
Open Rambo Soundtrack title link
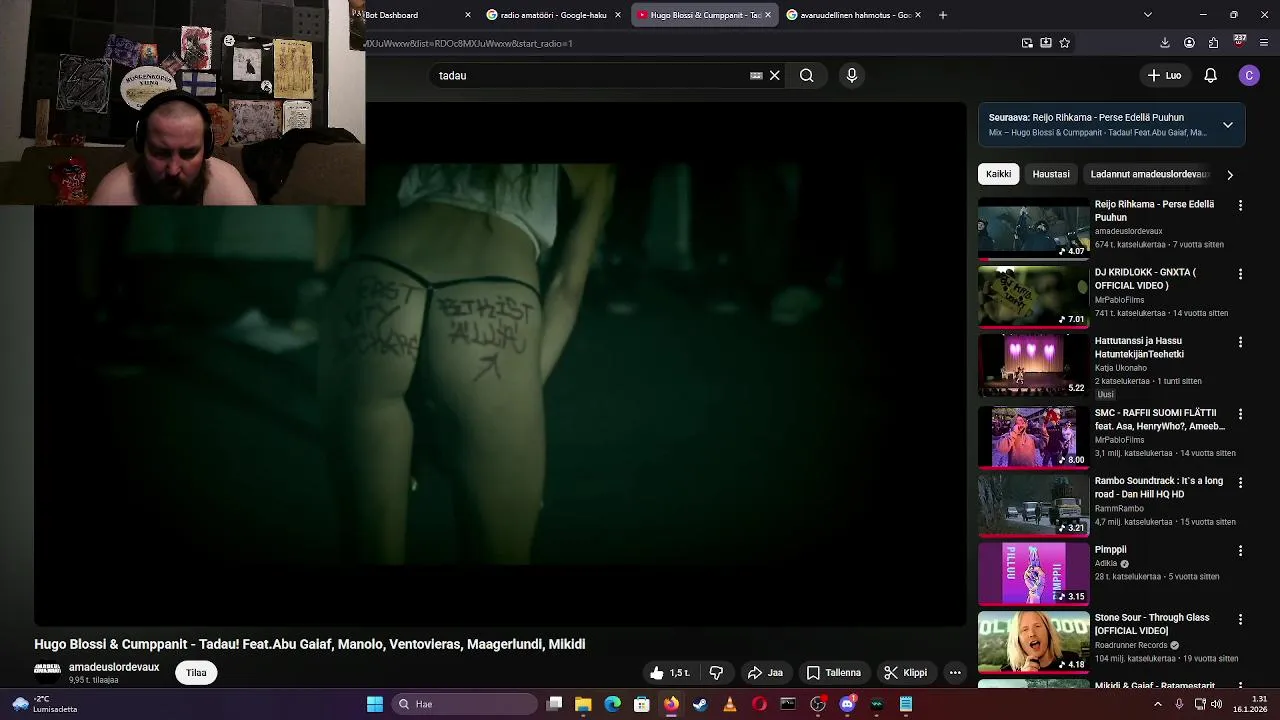pyautogui.click(x=1158, y=488)
